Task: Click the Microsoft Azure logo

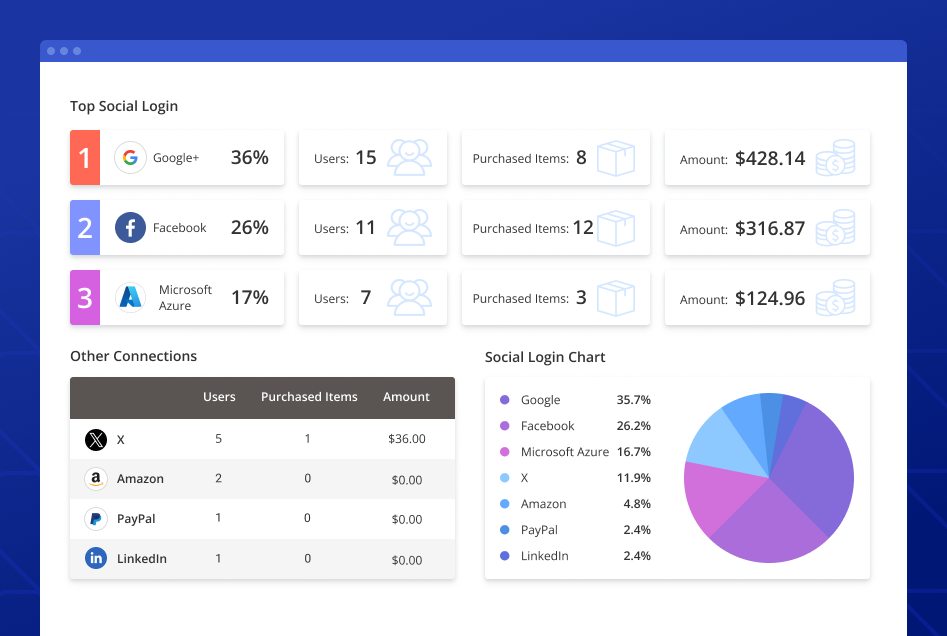Action: point(130,297)
